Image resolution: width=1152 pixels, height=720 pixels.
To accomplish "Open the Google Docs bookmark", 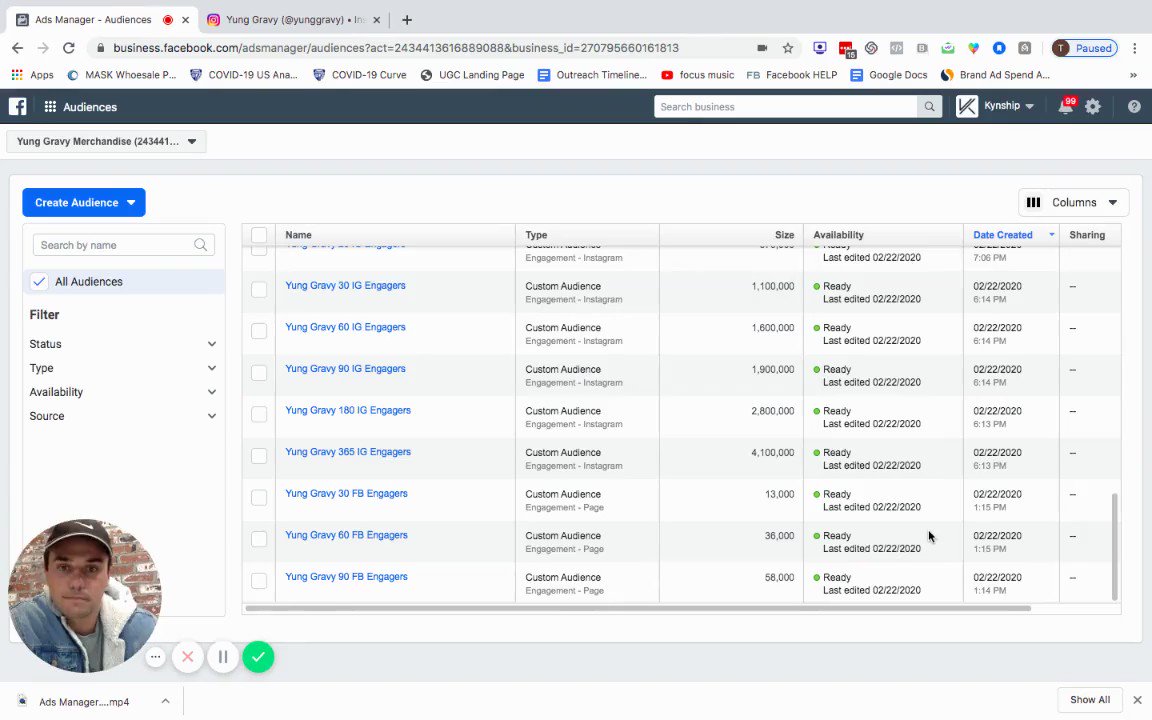I will (889, 75).
